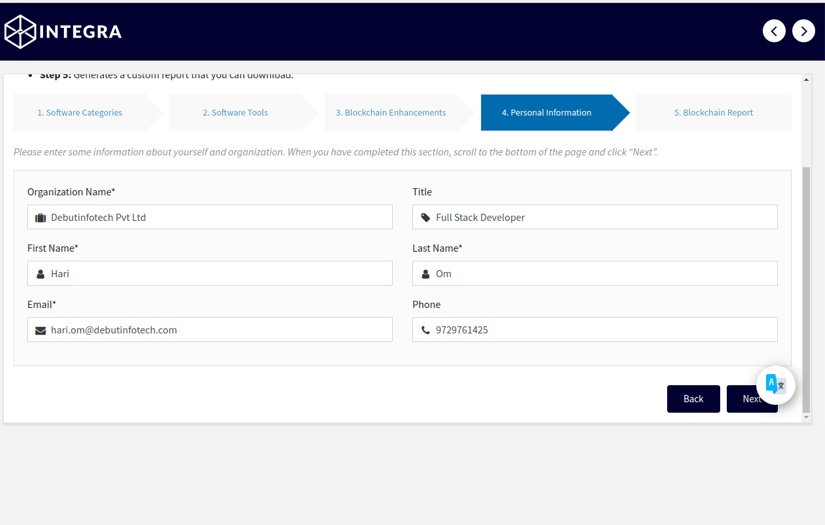Focus the First Name input

coord(210,274)
